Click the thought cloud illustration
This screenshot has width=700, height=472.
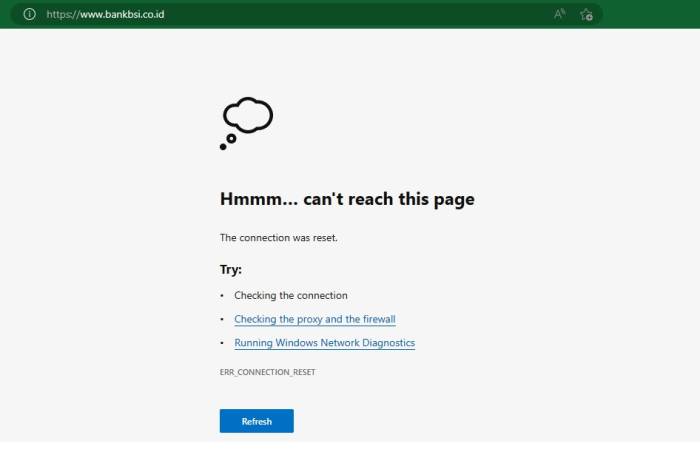click(248, 115)
